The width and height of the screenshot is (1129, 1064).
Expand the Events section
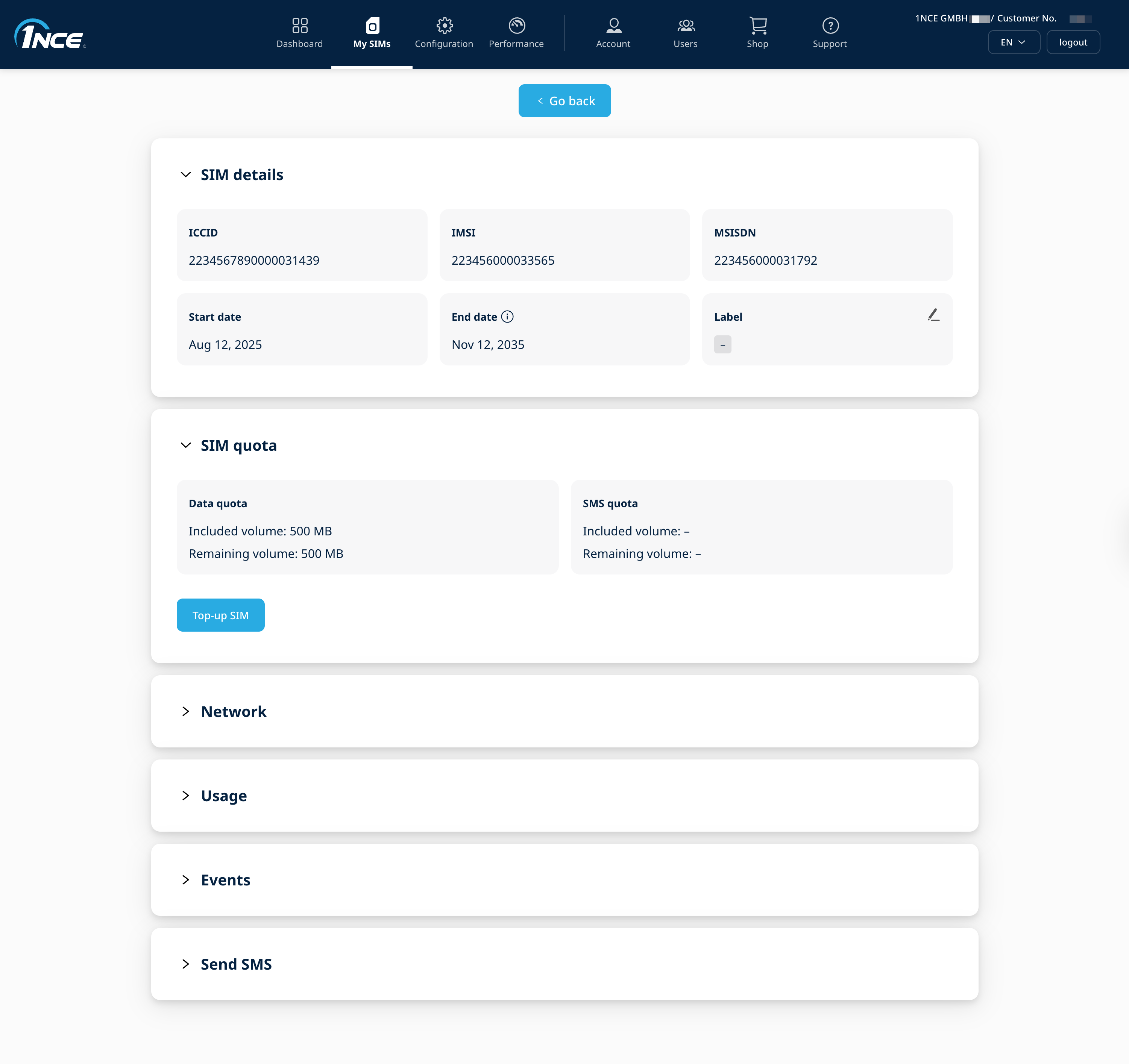(x=186, y=880)
